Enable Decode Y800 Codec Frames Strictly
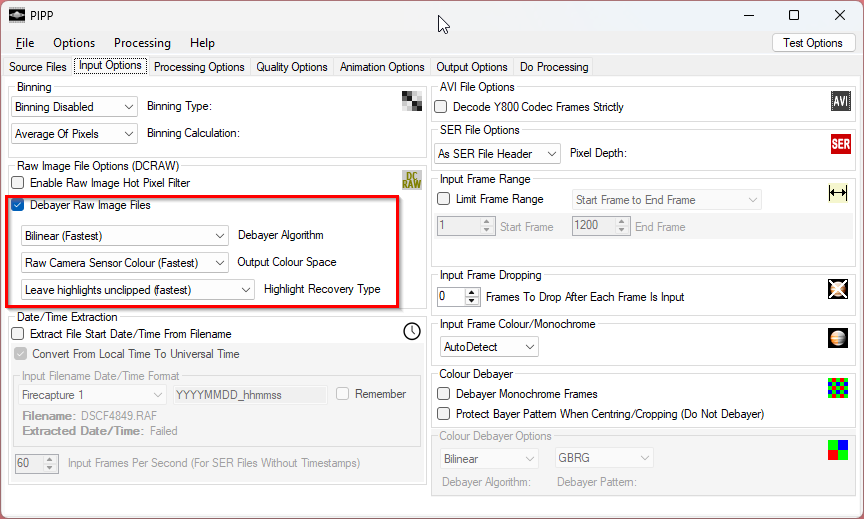The height and width of the screenshot is (519, 864). coord(440,107)
